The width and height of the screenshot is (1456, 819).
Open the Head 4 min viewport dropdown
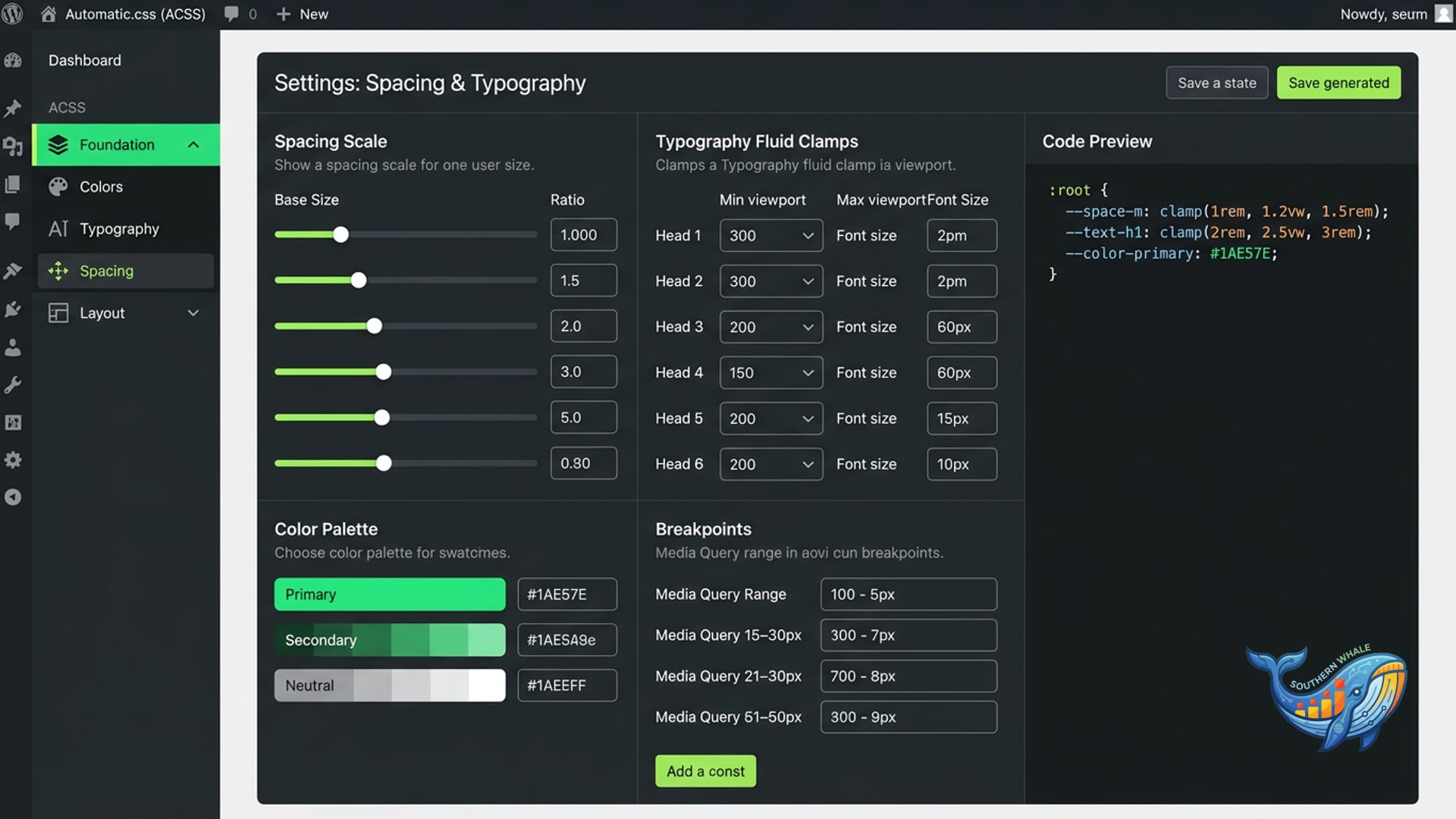click(x=771, y=372)
